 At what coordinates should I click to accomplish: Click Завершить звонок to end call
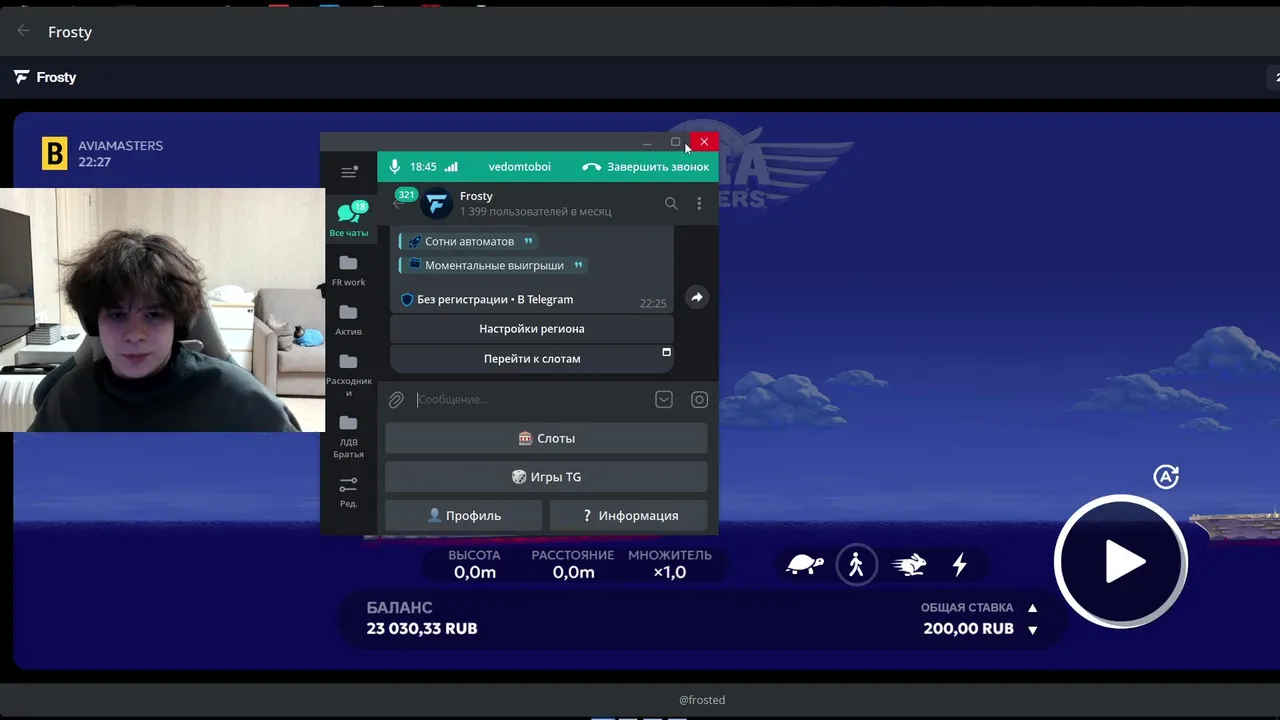pyautogui.click(x=646, y=167)
